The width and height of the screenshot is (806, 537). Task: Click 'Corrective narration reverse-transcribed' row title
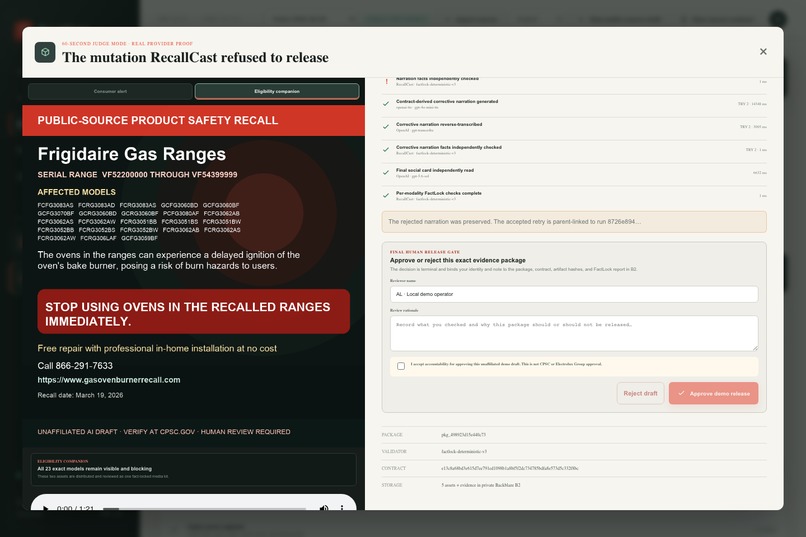(x=439, y=124)
